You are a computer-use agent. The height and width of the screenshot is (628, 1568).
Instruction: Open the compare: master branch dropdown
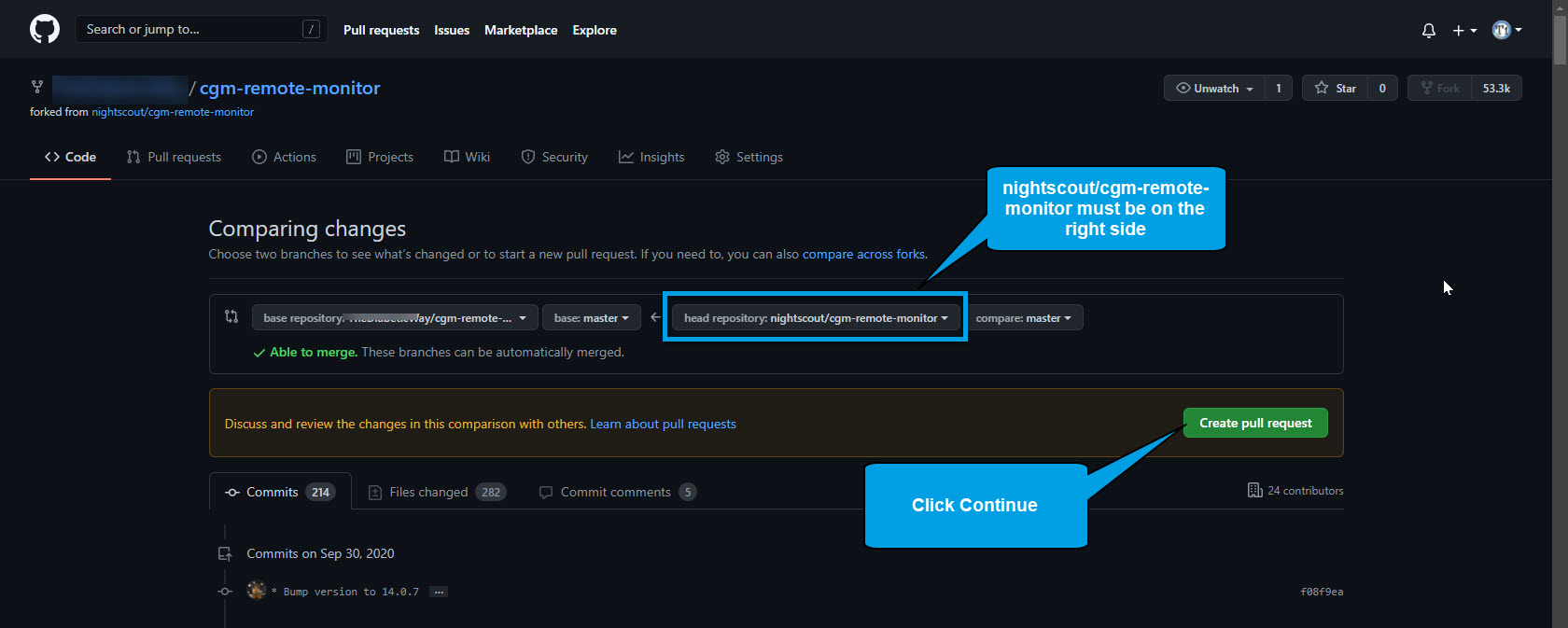point(1023,318)
